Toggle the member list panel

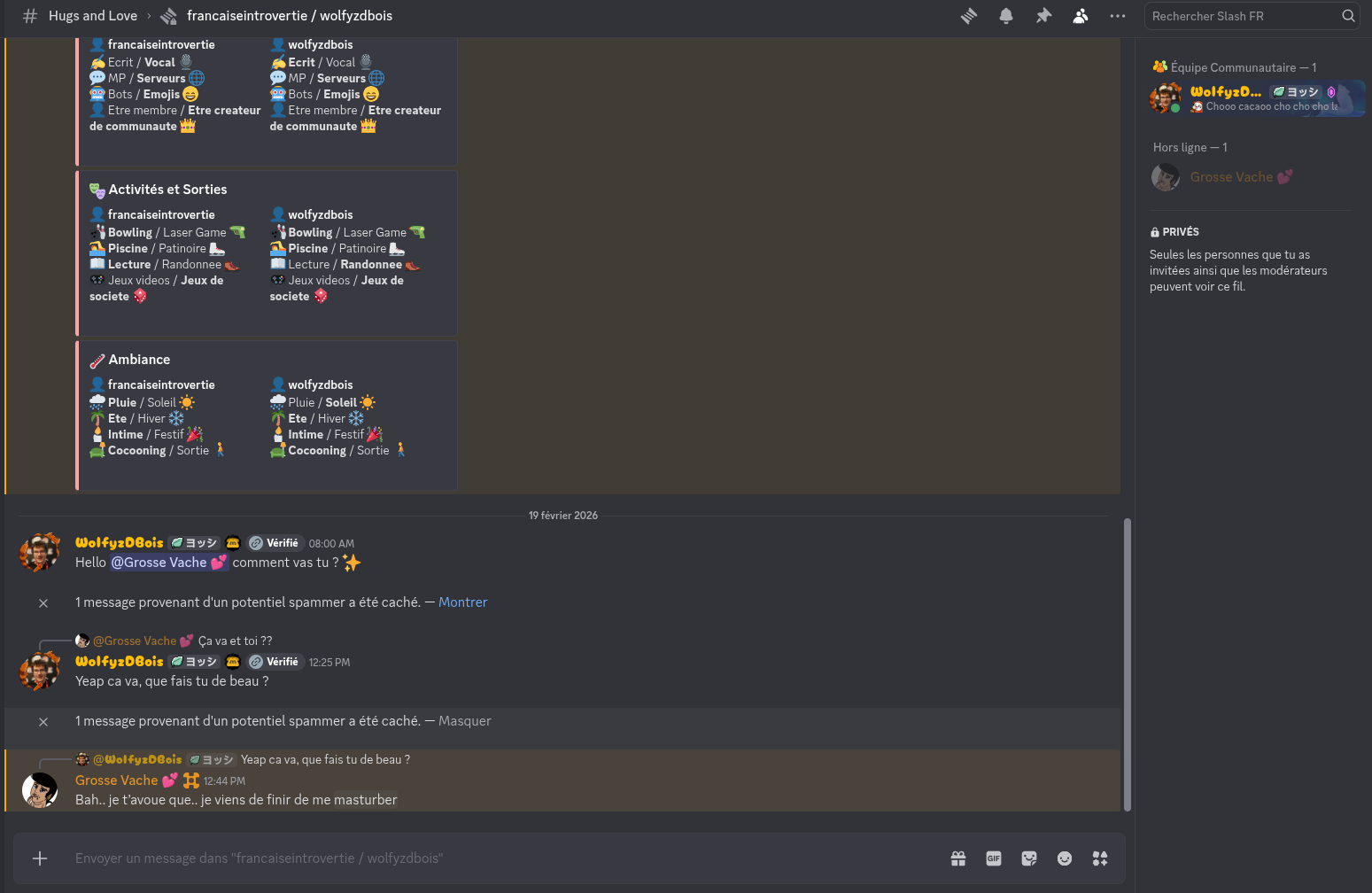(1081, 16)
